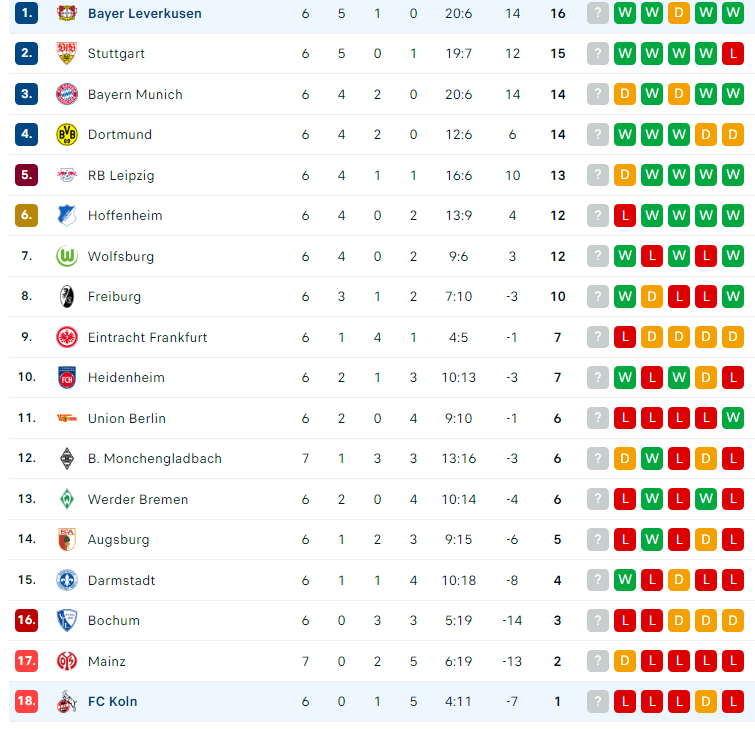This screenshot has width=755, height=729.
Task: Click the rank 16 red badge for Bochum
Action: point(26,620)
